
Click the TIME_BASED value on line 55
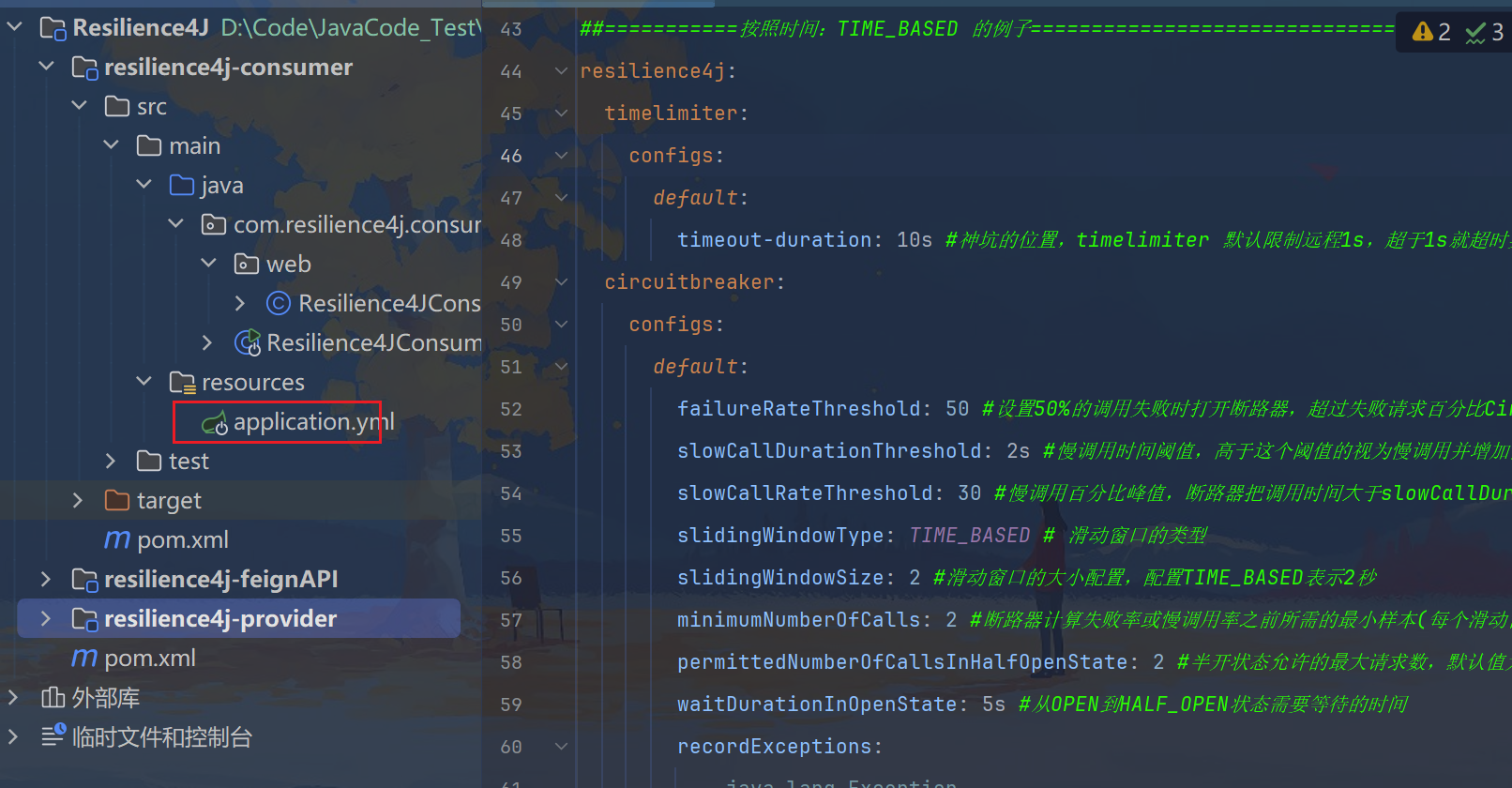tap(970, 536)
